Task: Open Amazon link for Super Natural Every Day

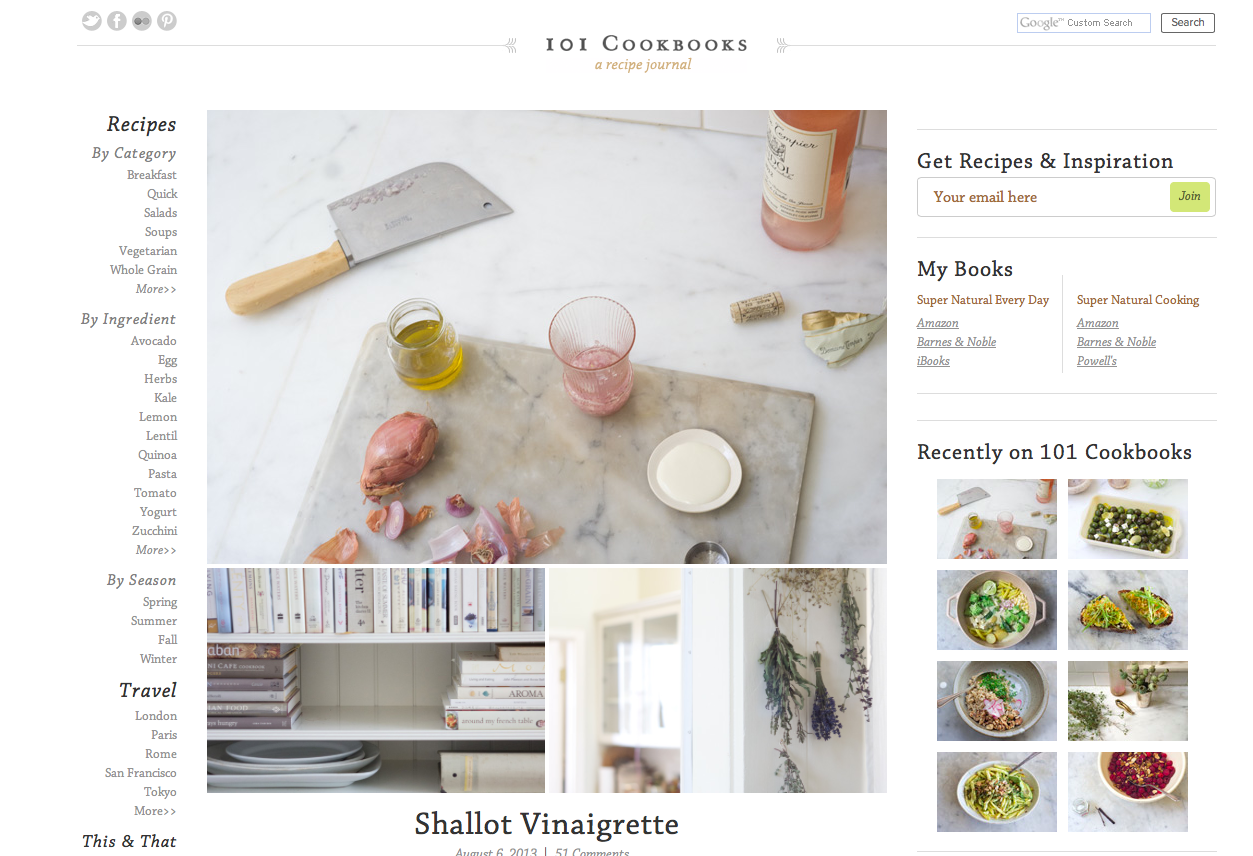Action: (x=938, y=323)
